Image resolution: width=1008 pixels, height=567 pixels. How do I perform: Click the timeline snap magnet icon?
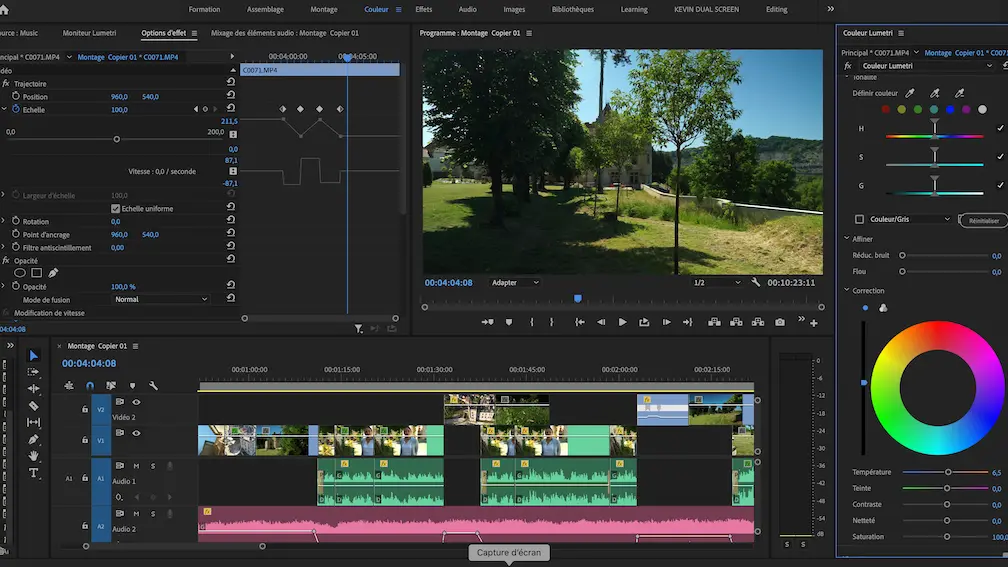click(x=90, y=385)
